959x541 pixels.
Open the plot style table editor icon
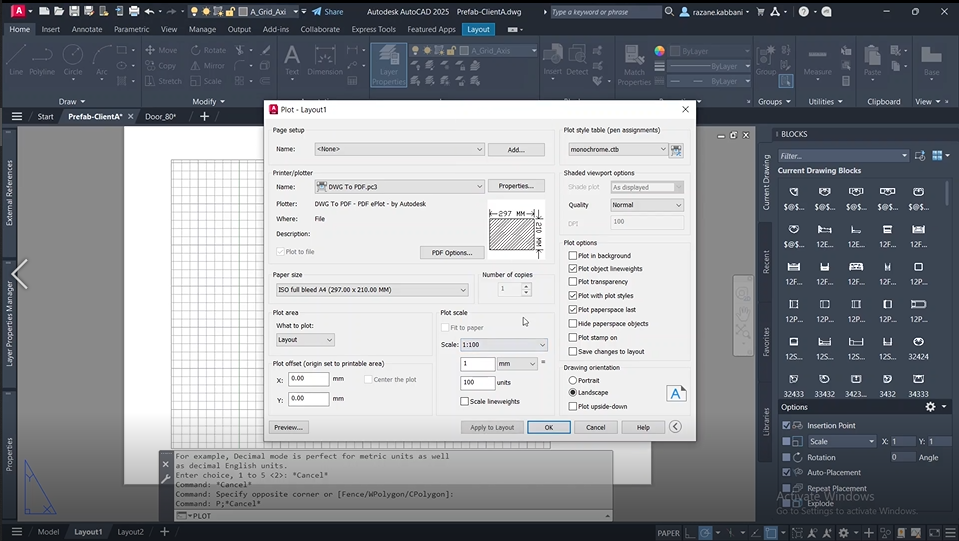(676, 150)
